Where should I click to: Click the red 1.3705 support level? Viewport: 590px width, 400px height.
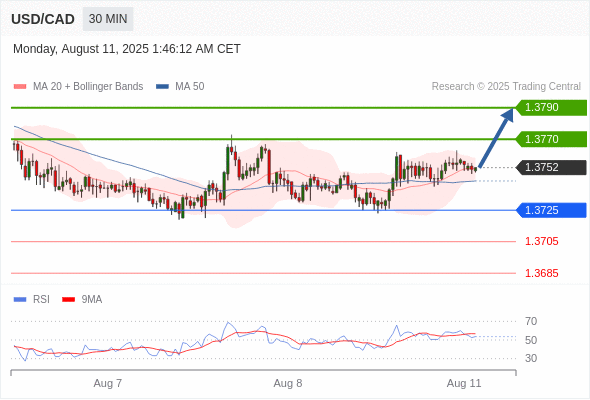click(541, 241)
